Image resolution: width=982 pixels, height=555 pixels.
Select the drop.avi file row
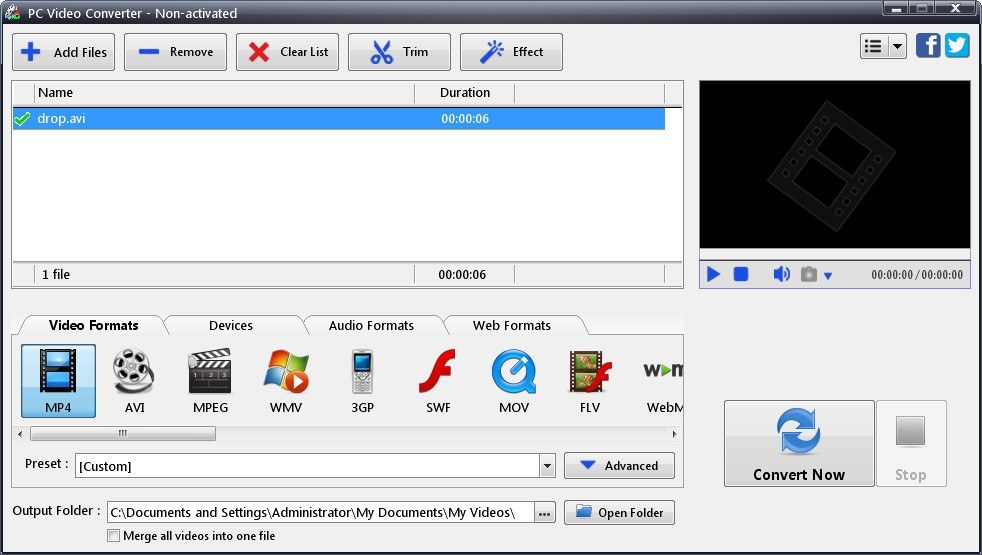point(339,119)
